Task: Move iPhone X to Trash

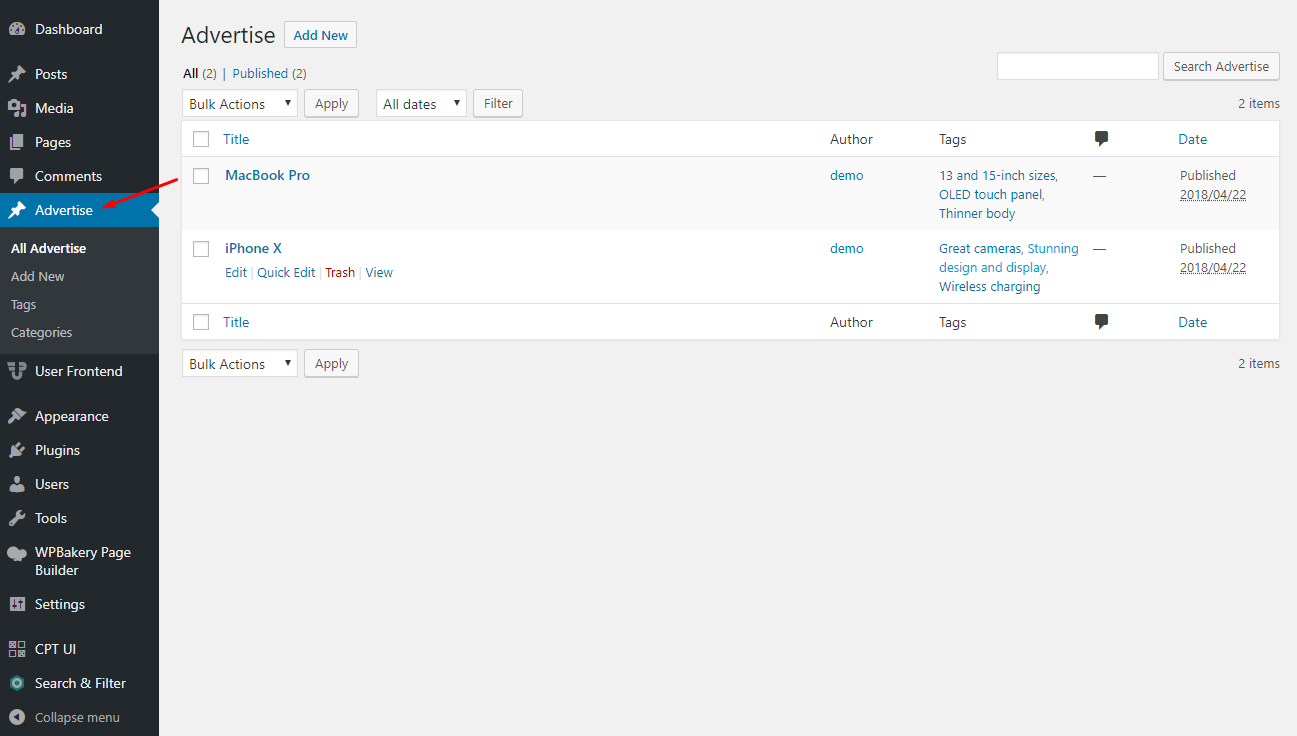Action: point(340,272)
